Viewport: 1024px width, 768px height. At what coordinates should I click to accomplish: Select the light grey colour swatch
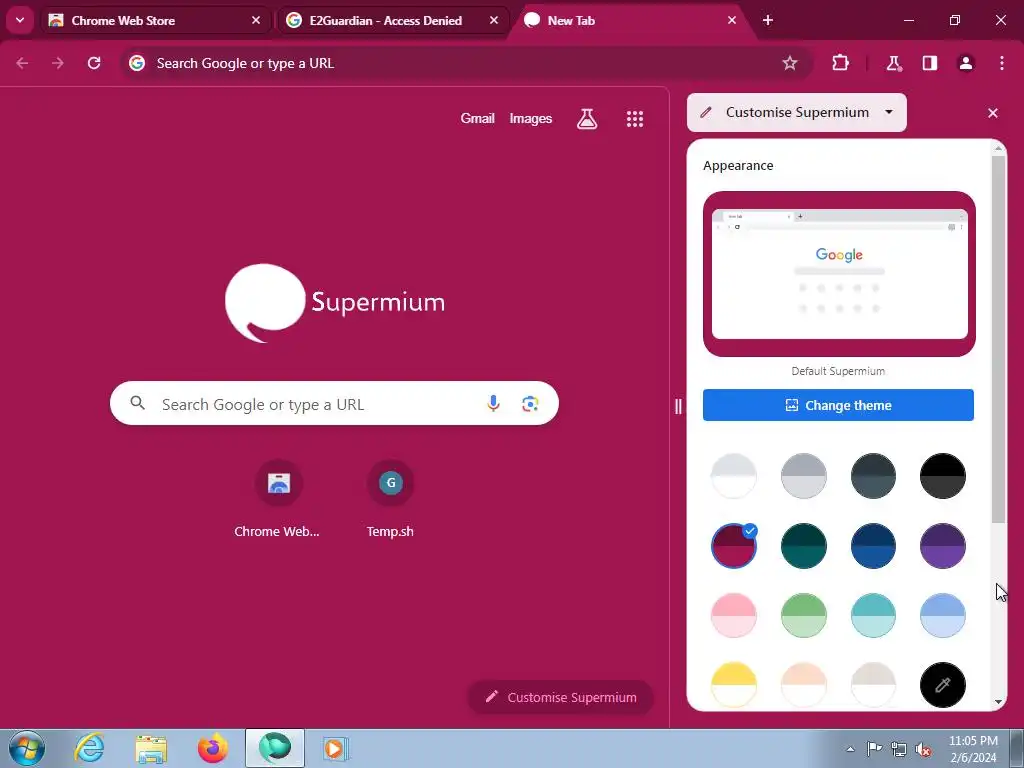pyautogui.click(x=803, y=475)
